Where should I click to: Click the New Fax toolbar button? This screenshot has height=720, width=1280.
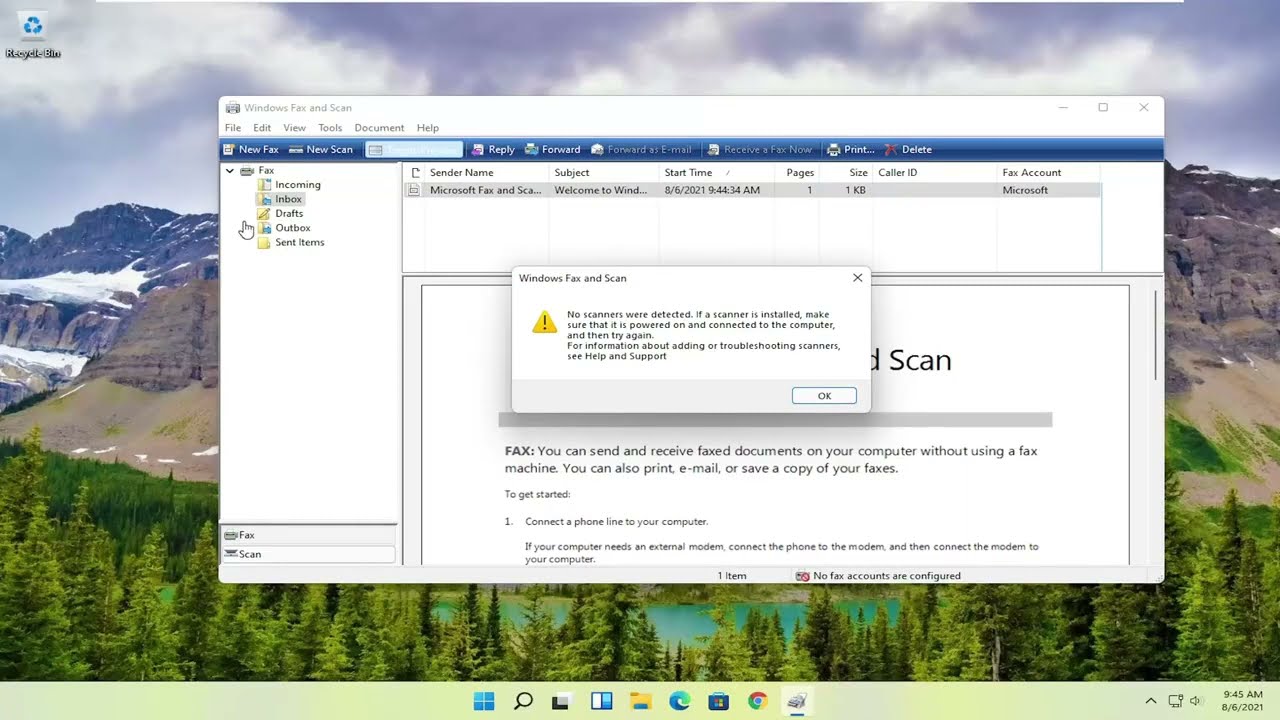click(250, 149)
